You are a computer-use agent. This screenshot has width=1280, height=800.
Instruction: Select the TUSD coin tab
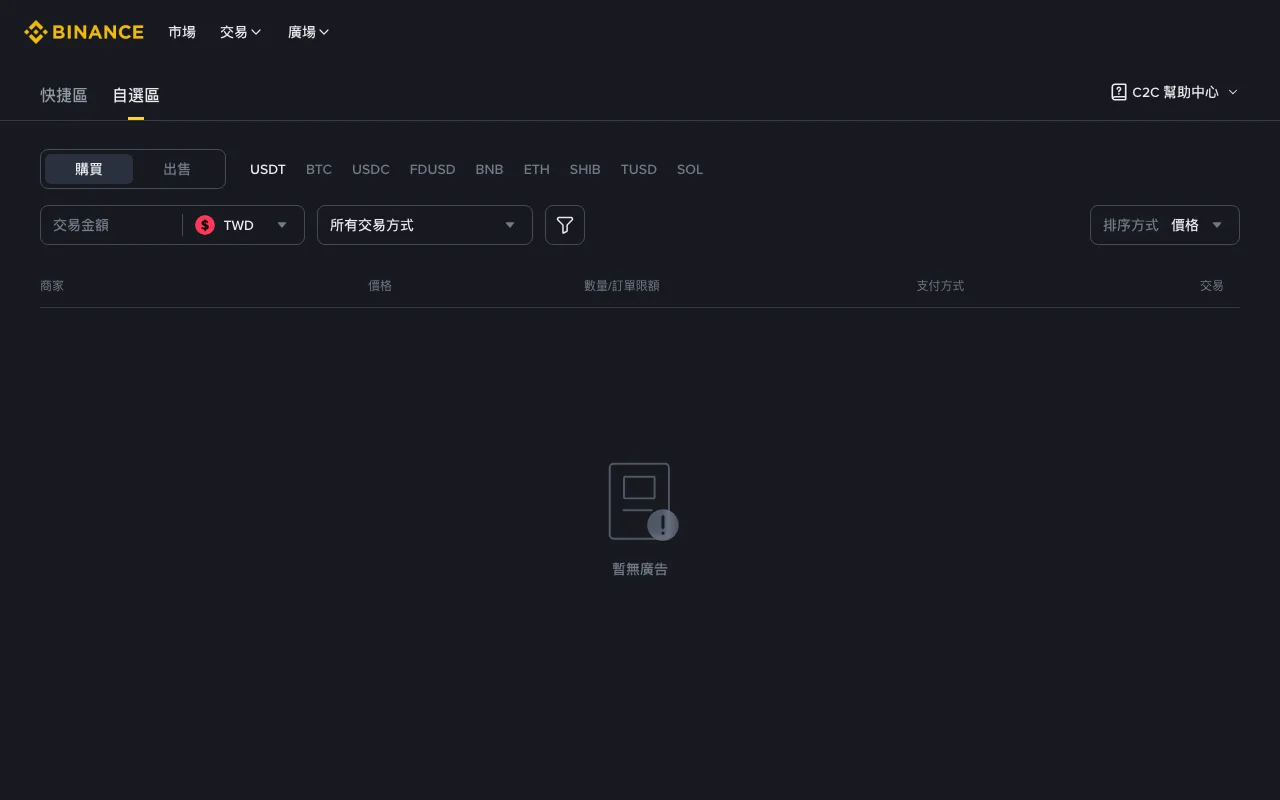click(639, 169)
